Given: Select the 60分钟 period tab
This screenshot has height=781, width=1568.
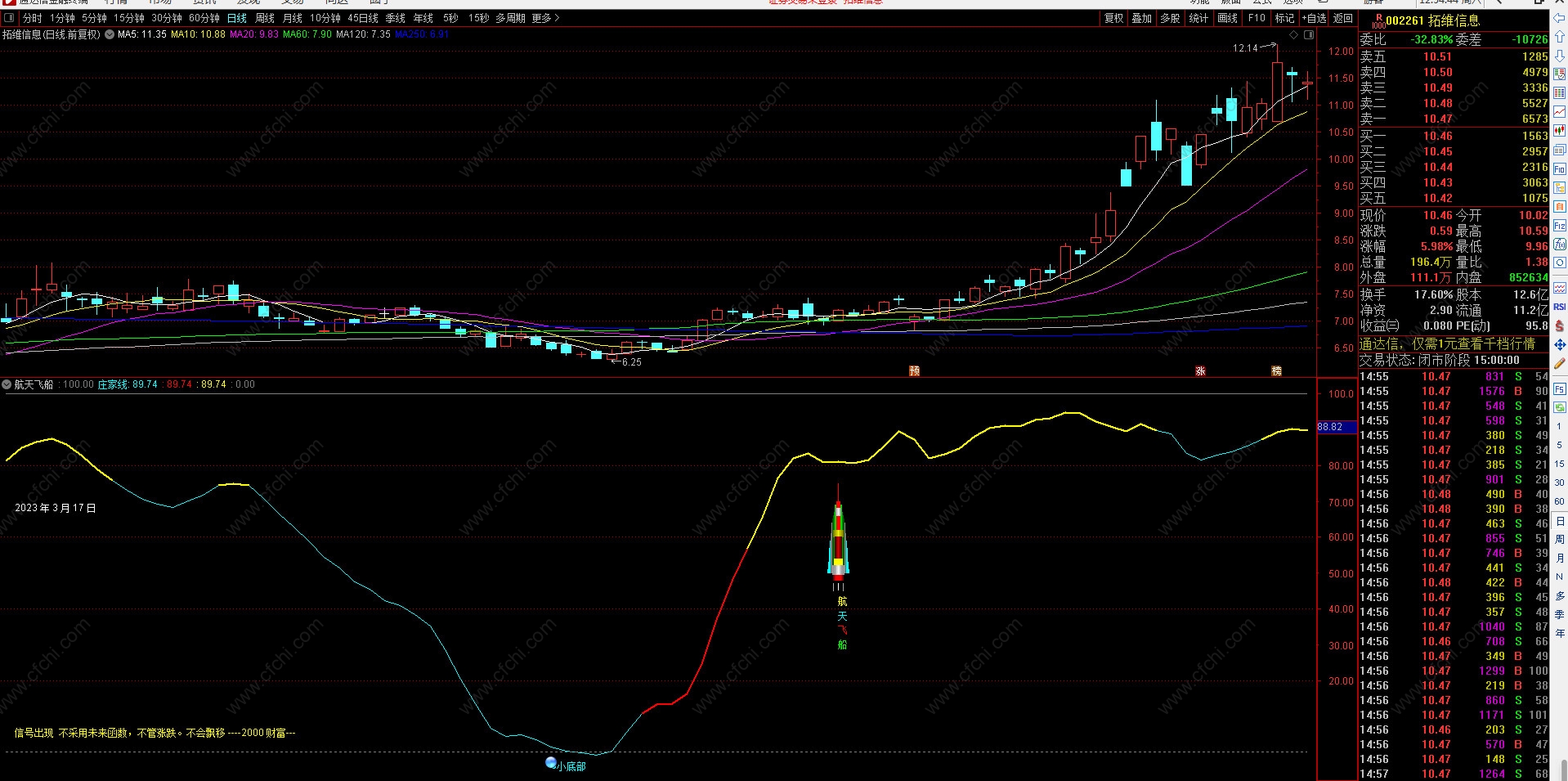Looking at the screenshot, I should point(204,18).
